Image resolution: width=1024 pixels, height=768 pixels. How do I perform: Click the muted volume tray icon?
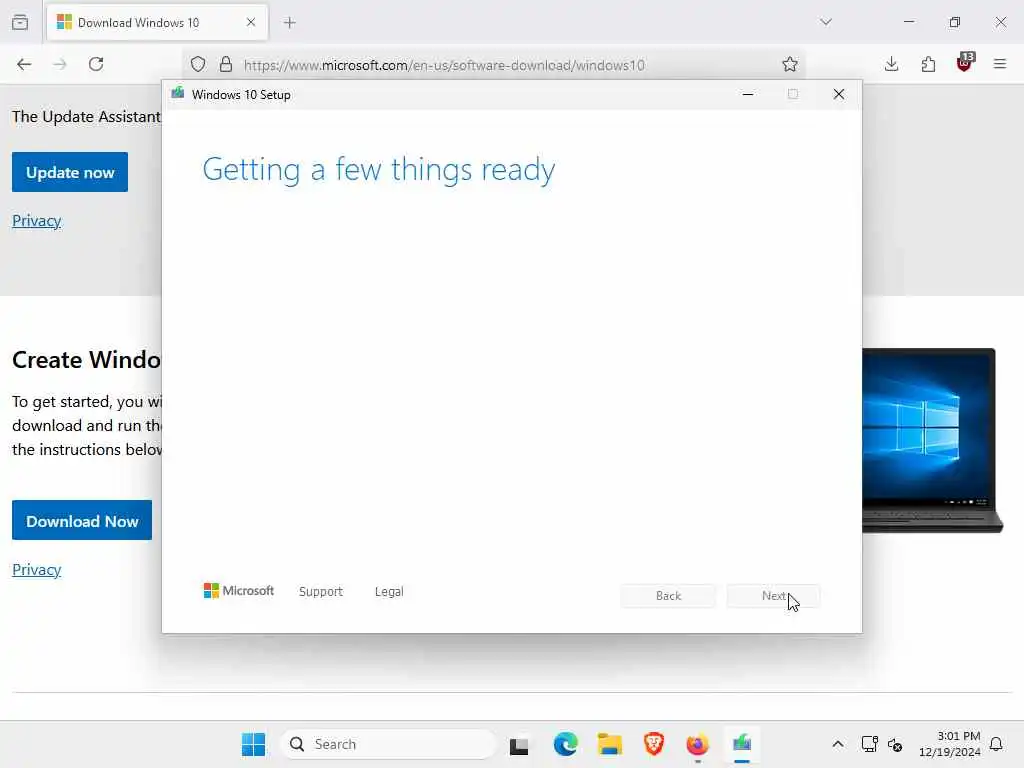tap(895, 744)
